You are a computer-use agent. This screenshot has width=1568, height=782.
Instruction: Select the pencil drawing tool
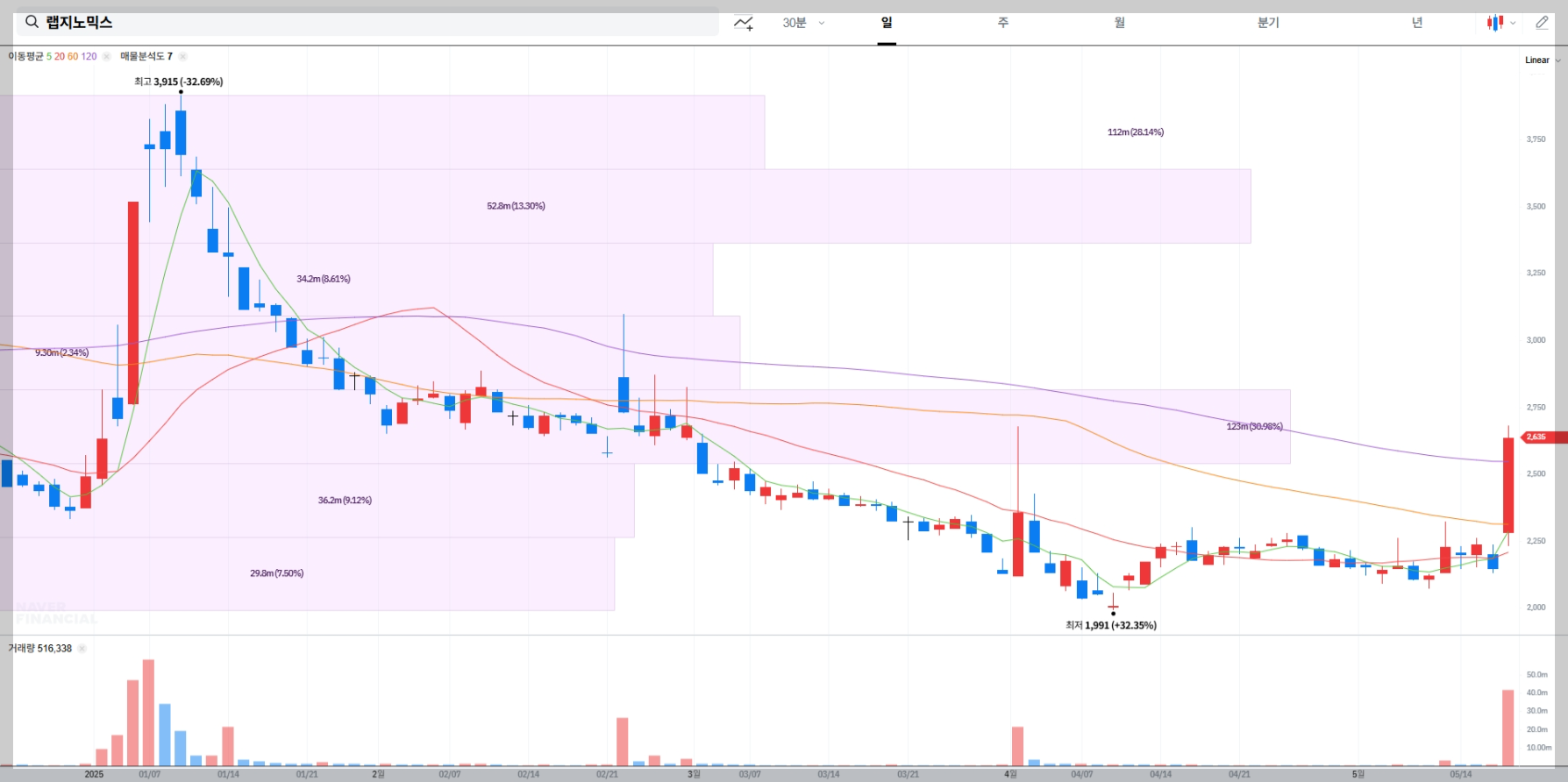click(x=1542, y=23)
